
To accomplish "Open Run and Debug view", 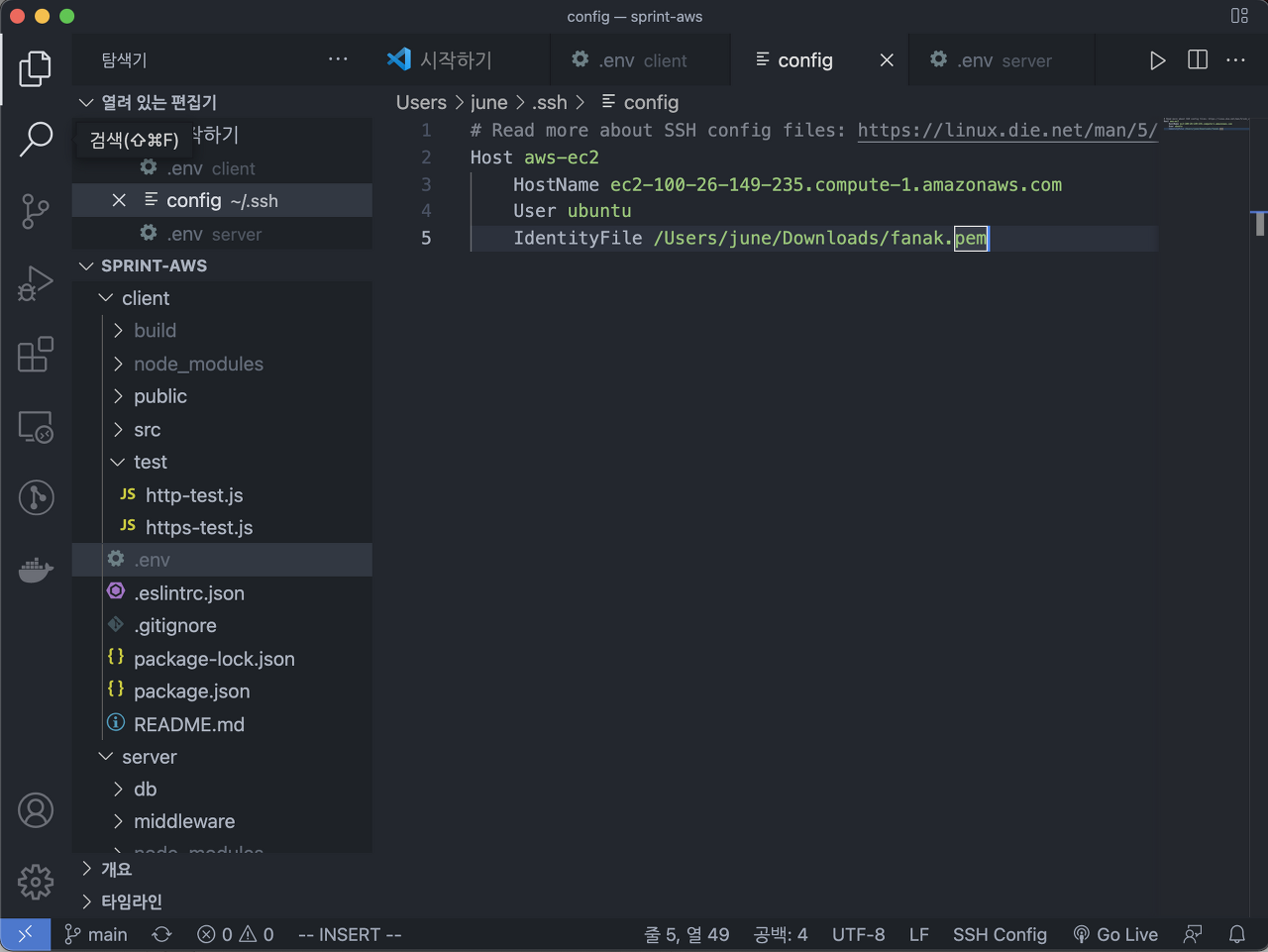I will (36, 283).
